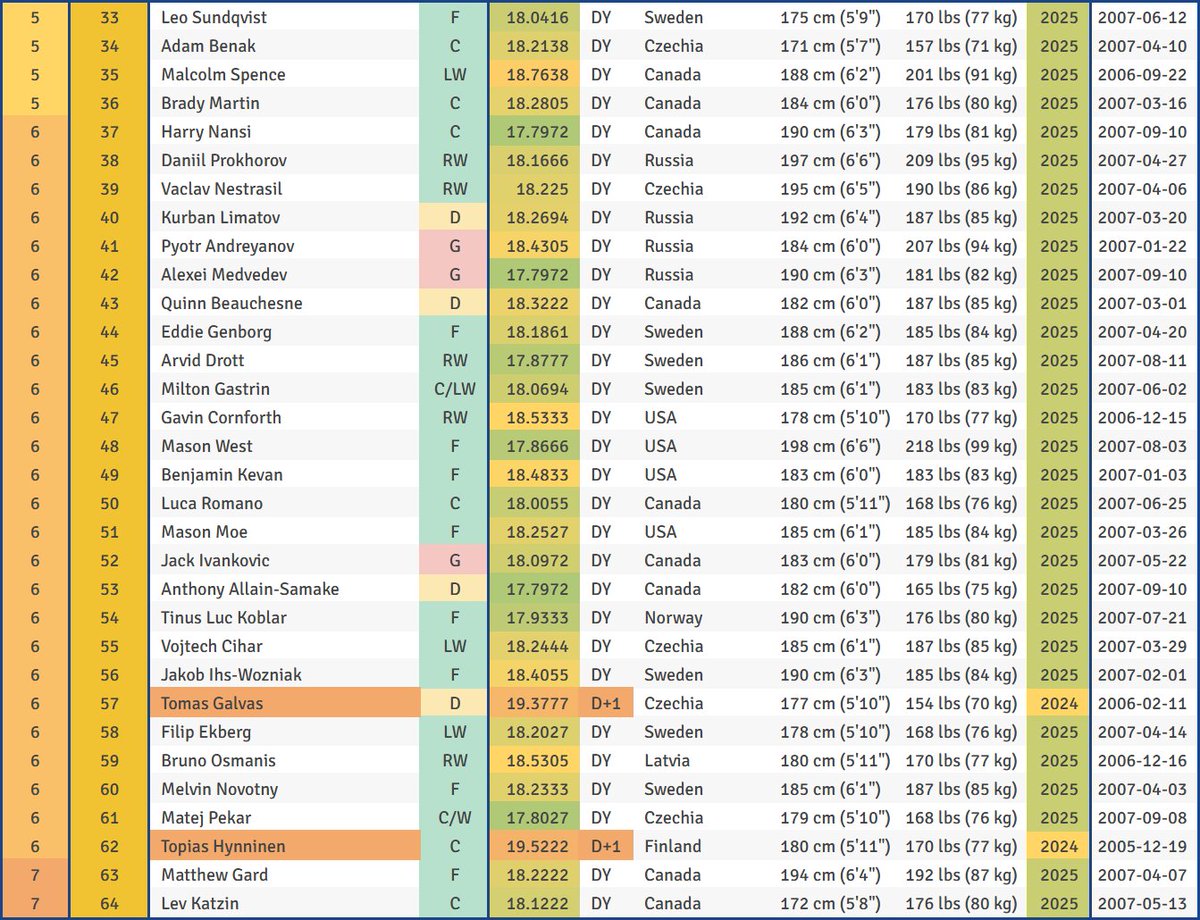Select the birthdate 2005-12-19
This screenshot has height=920, width=1200.
1142,847
